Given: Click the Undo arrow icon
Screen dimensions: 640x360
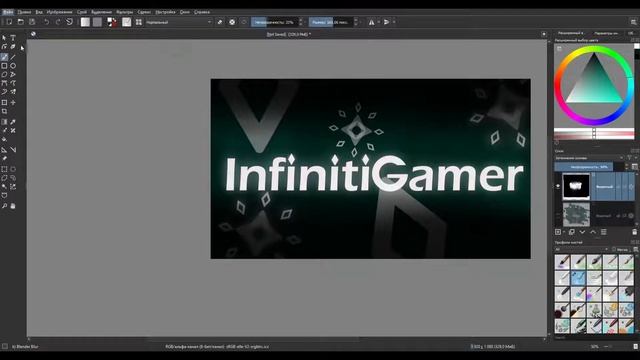Looking at the screenshot, I should pos(47,22).
